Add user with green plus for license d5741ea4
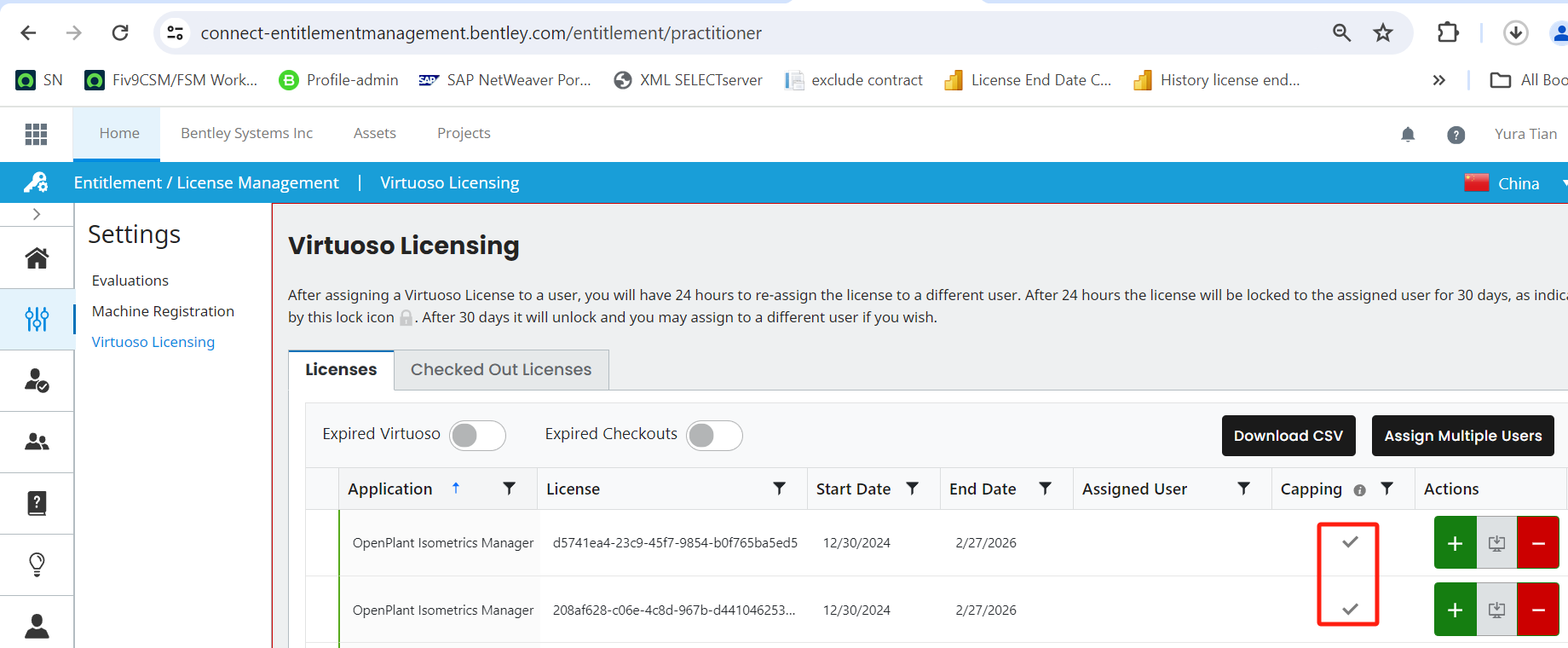1568x648 pixels. (x=1456, y=542)
